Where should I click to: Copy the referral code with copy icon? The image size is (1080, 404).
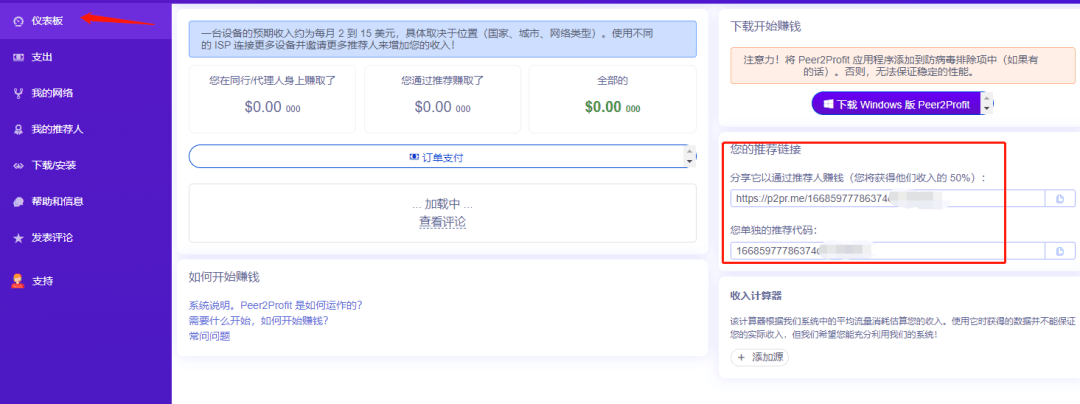(1058, 250)
